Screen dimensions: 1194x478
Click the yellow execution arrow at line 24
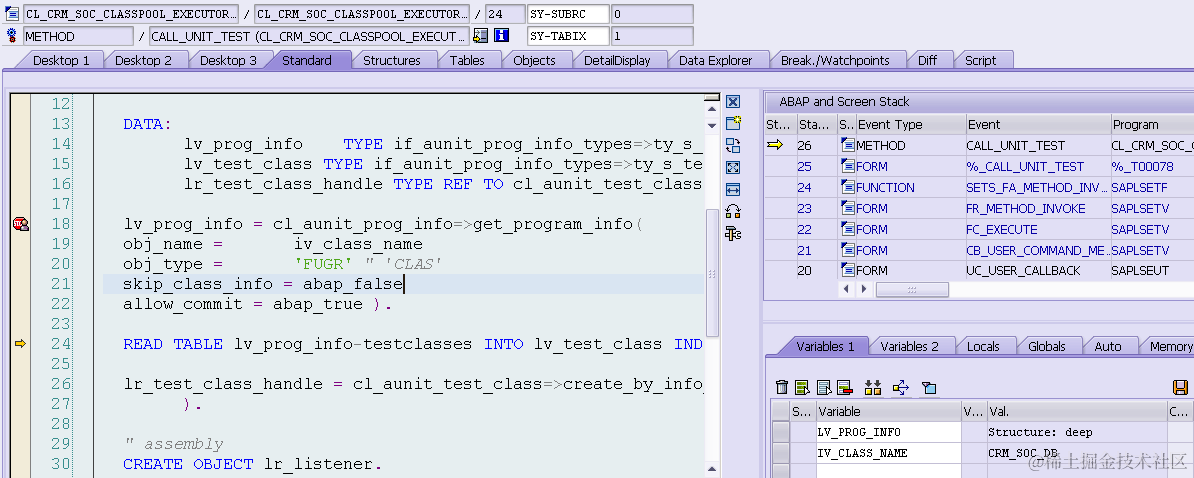[x=21, y=344]
